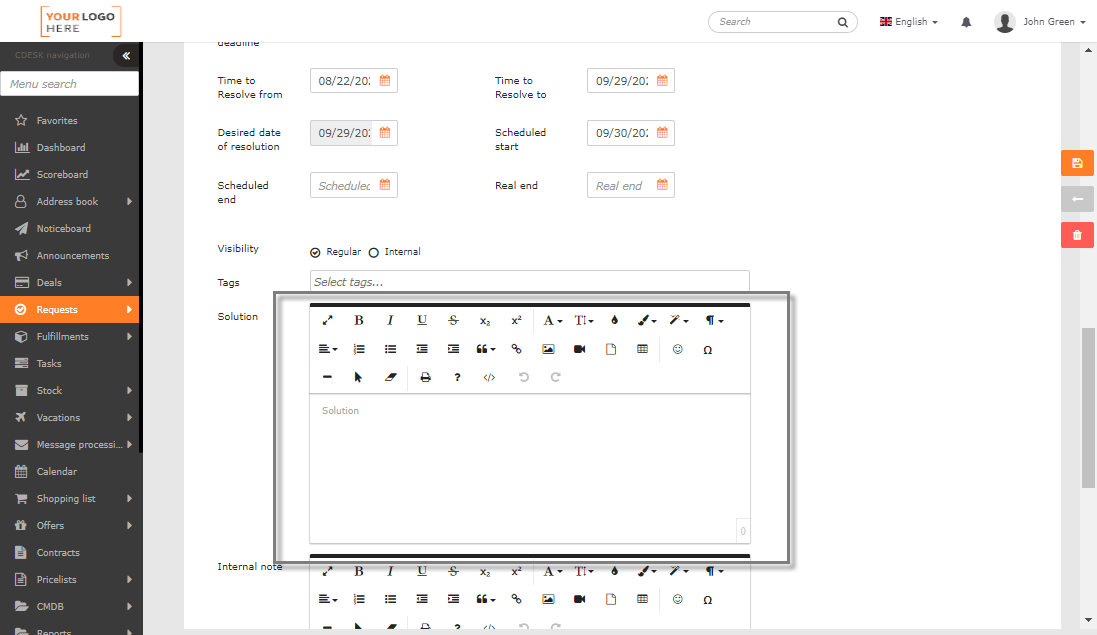Collapse the CDESK navigation sidebar
1097x635 pixels.
(x=126, y=55)
